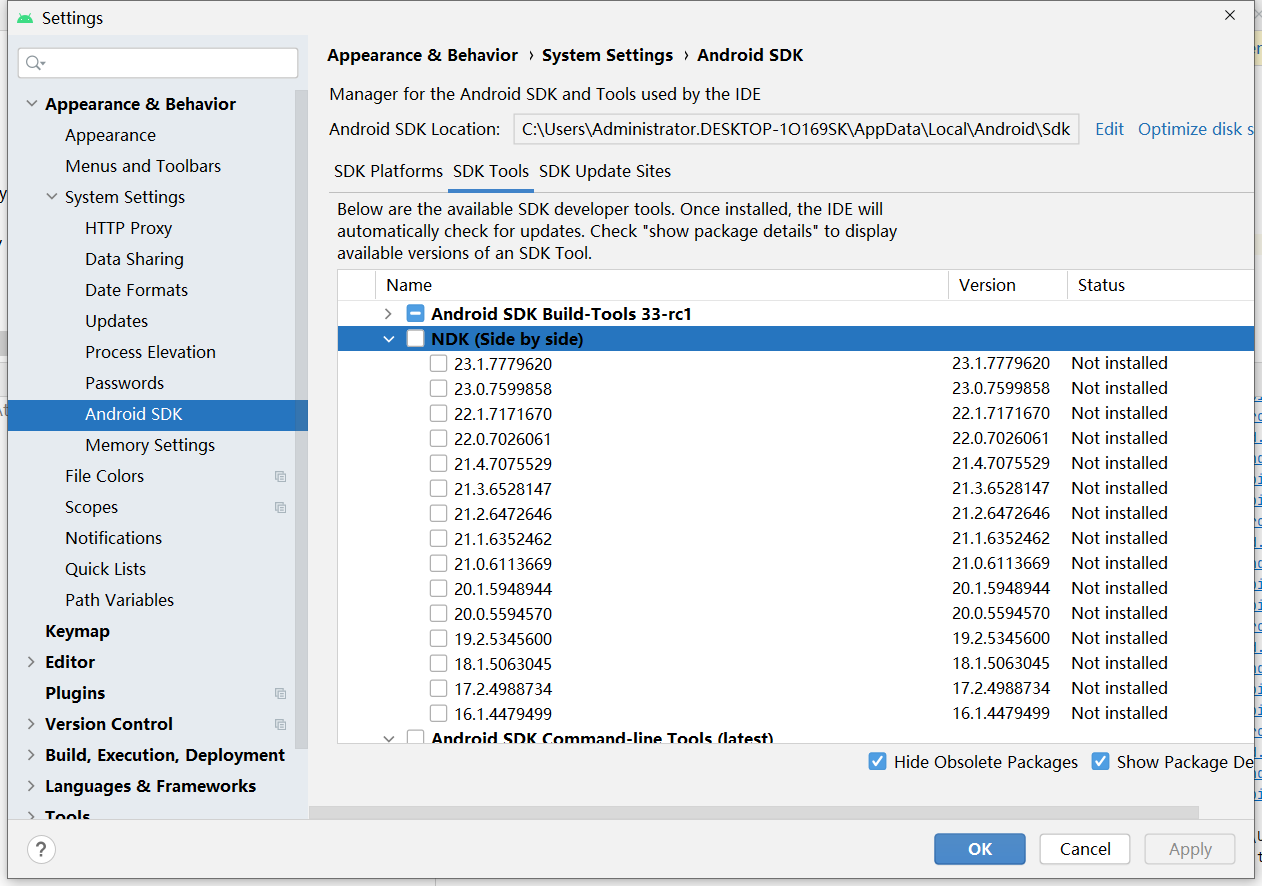Screen dimensions: 1262x886
Task: Toggle the NDK (Side by side) checkbox
Action: (415, 338)
